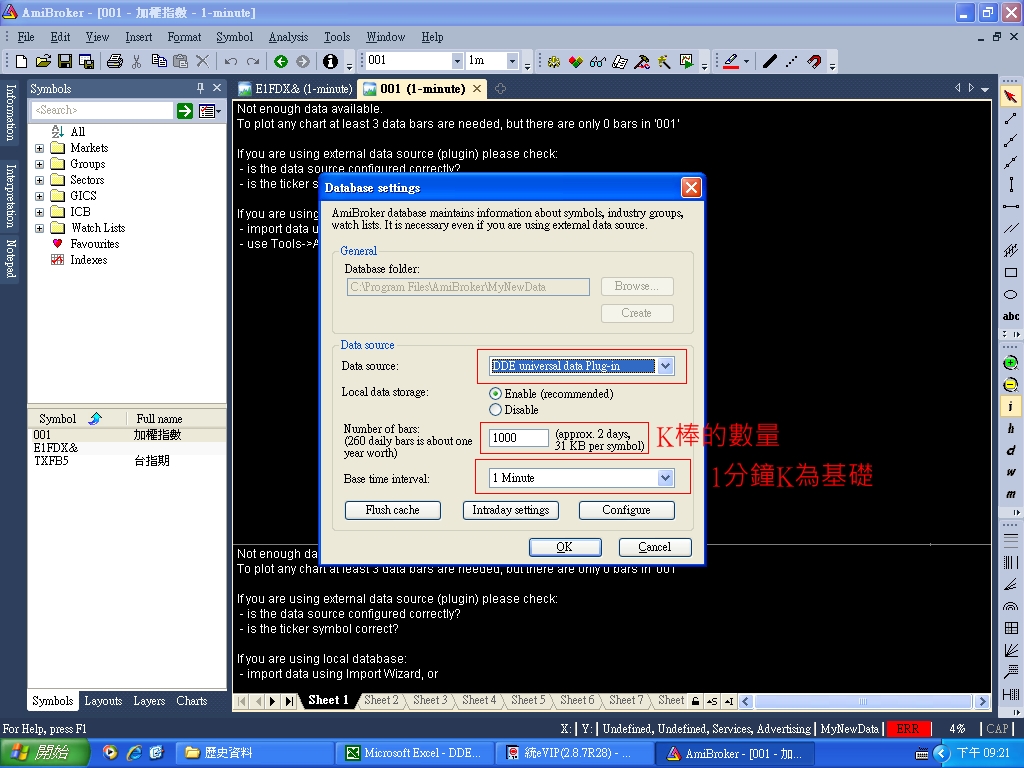Viewport: 1024px width, 768px height.
Task: Click the pin icon on Symbols panel
Action: point(200,88)
